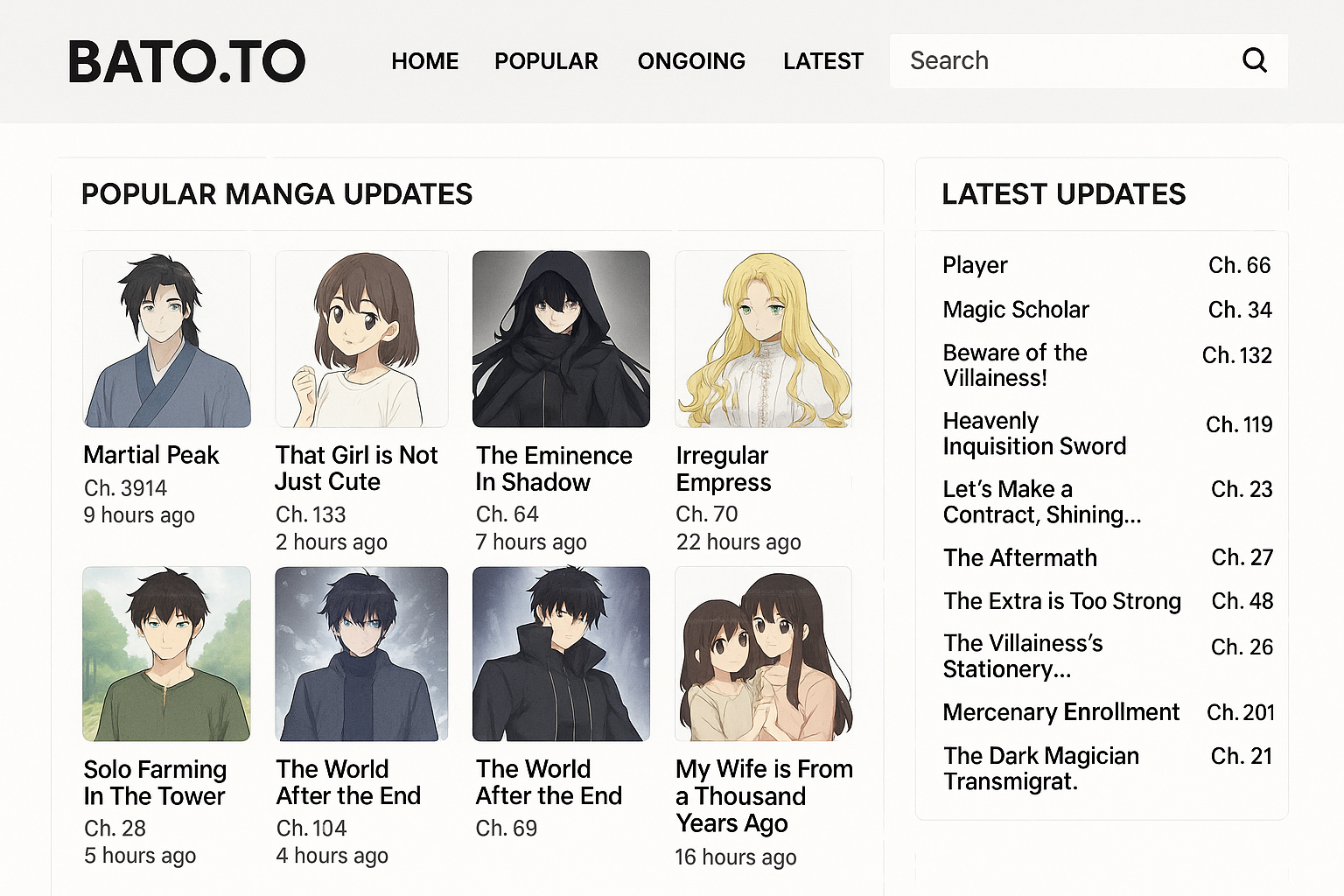1344x896 pixels.
Task: Select The Eminence In Shadow cover
Action: (561, 339)
